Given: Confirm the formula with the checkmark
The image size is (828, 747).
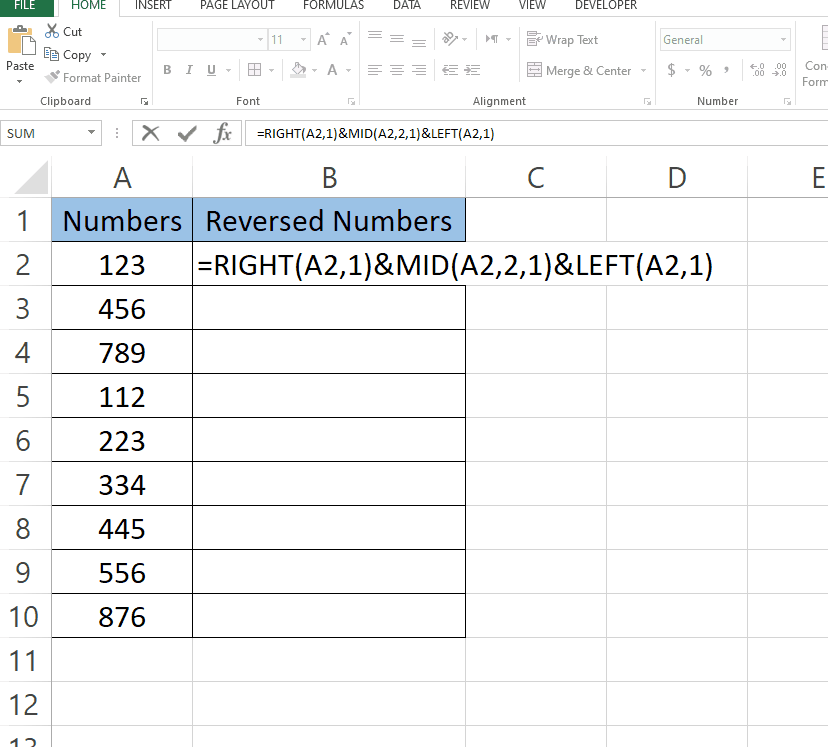Looking at the screenshot, I should point(186,132).
